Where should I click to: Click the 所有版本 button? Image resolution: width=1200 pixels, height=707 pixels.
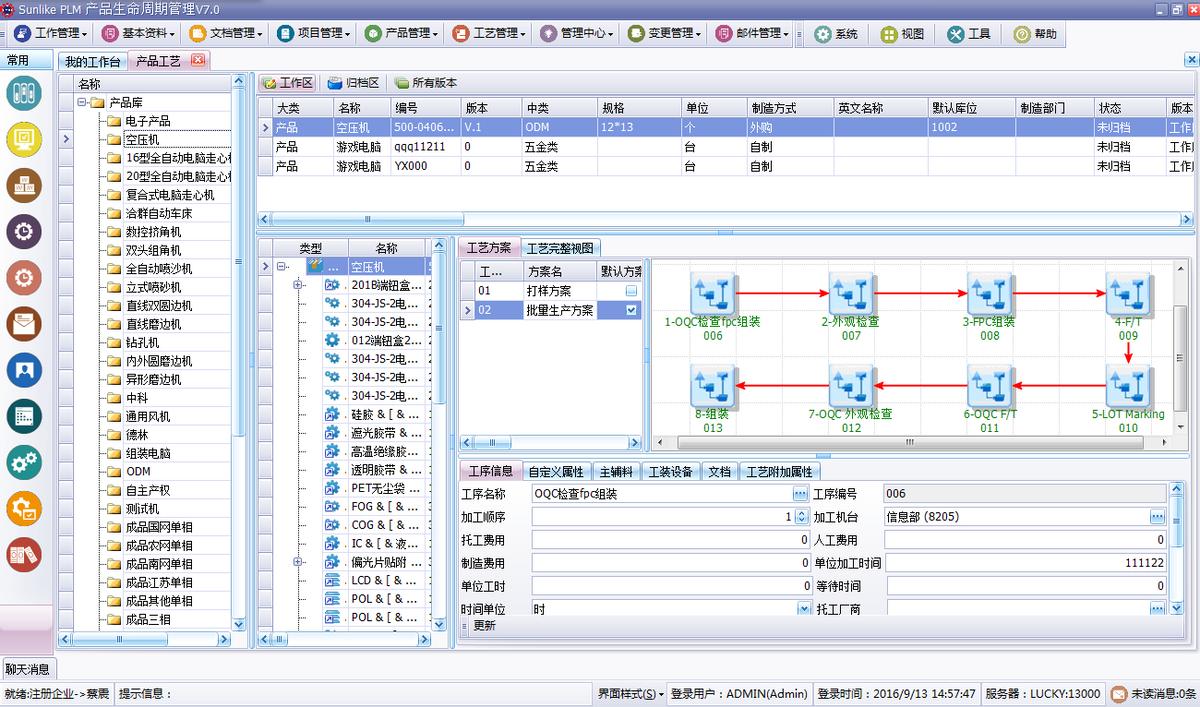click(x=426, y=83)
